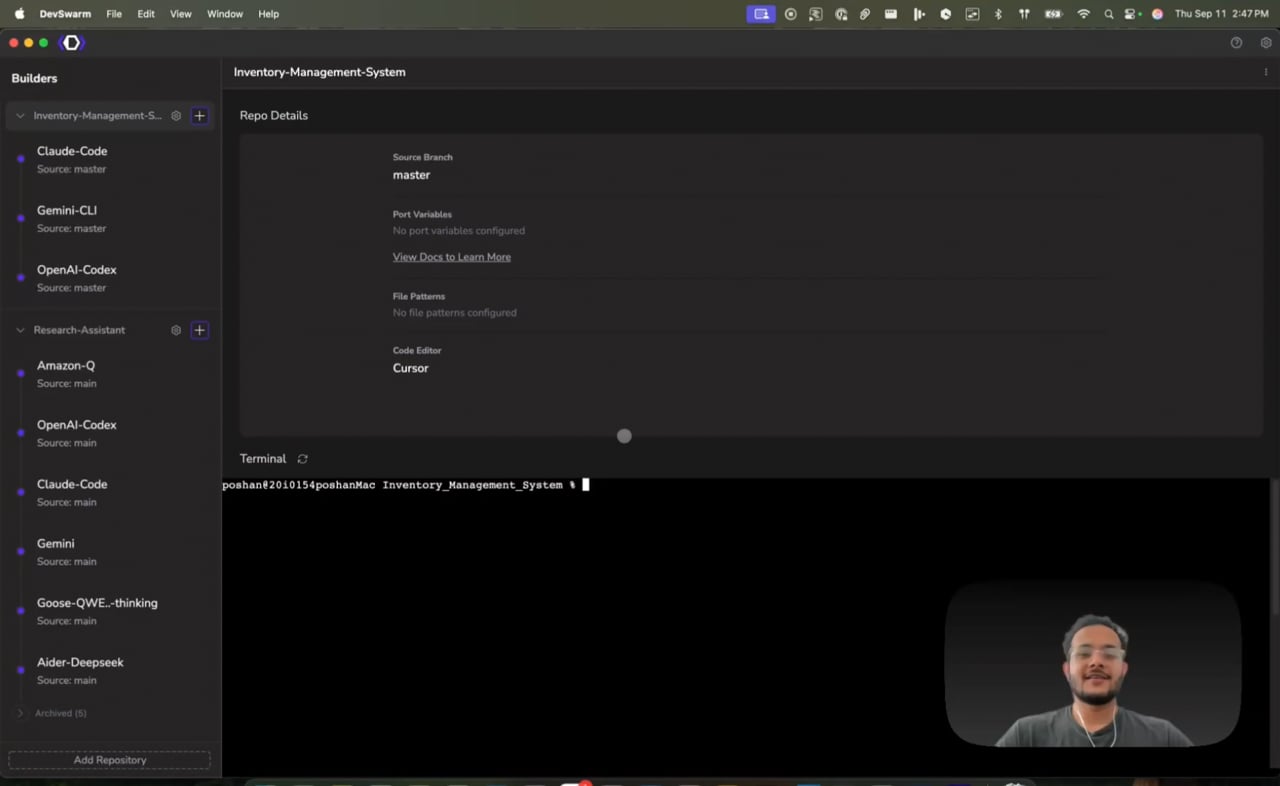The image size is (1280, 786).
Task: Select the OpenAI-Codex builder with source master
Action: pyautogui.click(x=110, y=278)
